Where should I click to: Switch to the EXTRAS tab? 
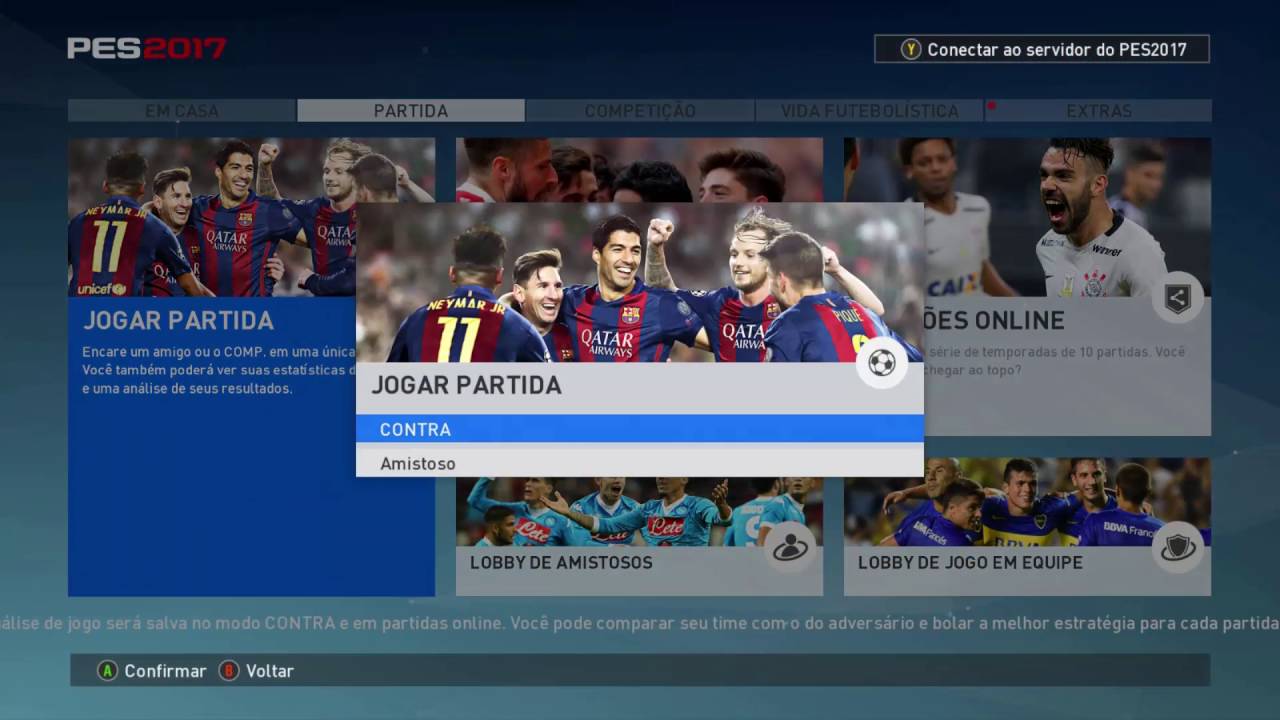coord(1098,111)
